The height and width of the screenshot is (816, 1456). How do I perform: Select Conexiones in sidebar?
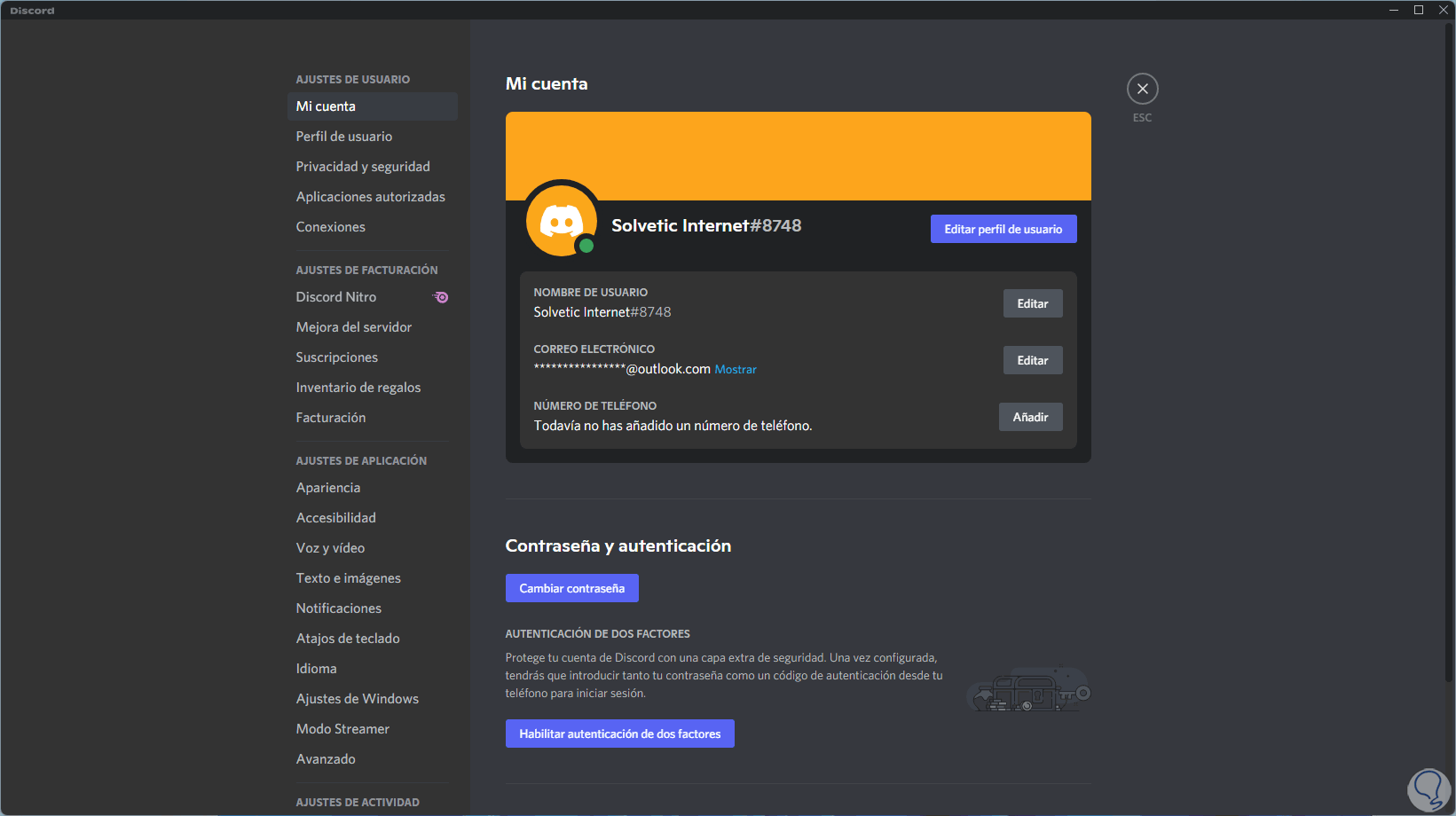pyautogui.click(x=373, y=227)
